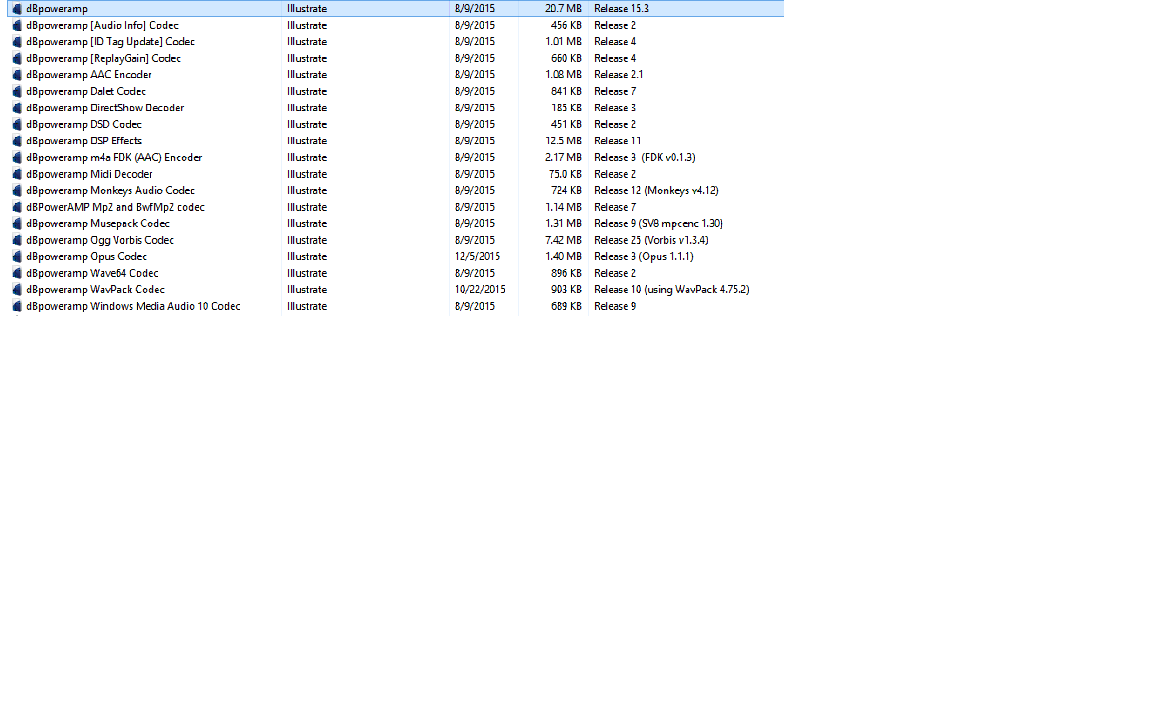
Task: Click the dBpoweramp Midi Decoder icon
Action: click(17, 174)
